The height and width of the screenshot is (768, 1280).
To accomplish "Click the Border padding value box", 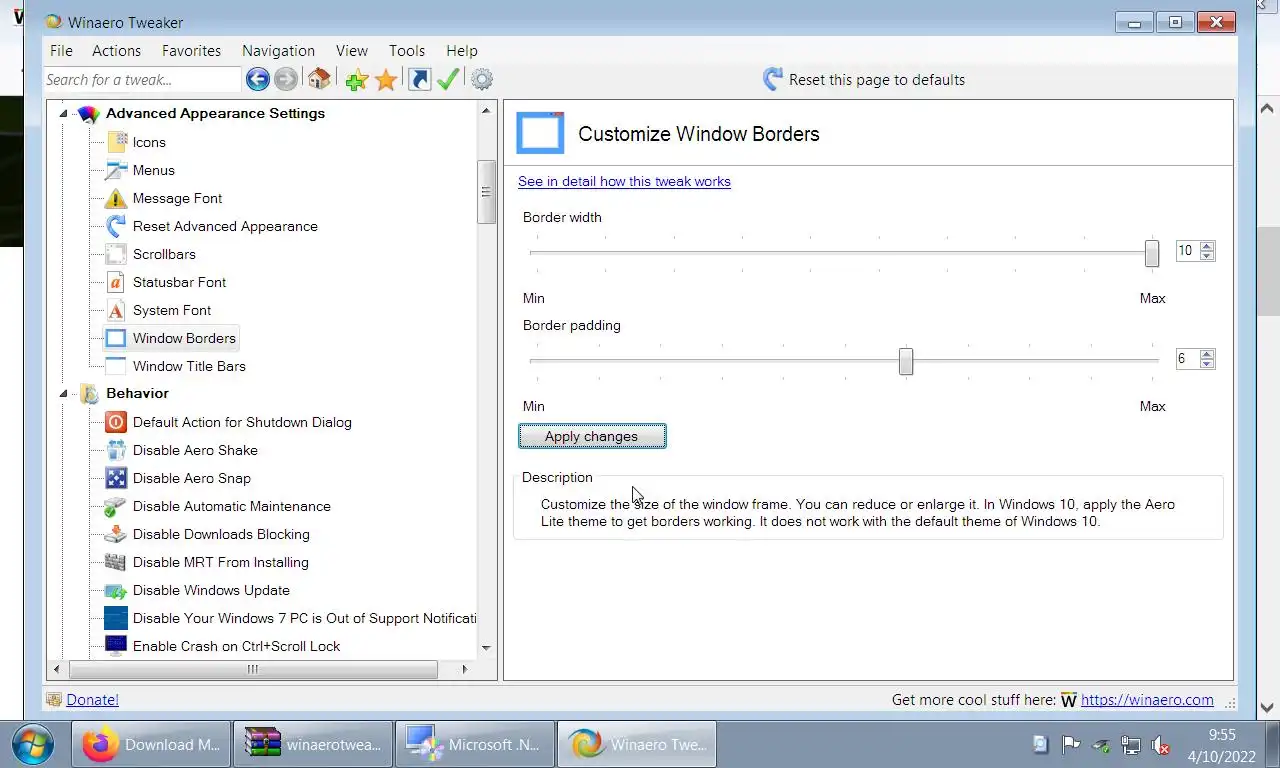I will click(x=1188, y=359).
